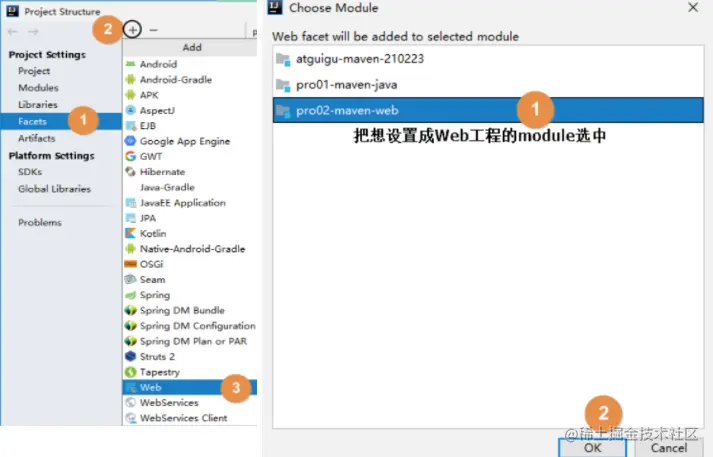Viewport: 713px width, 457px height.
Task: Open Artifacts under Project Settings
Action: (x=36, y=138)
